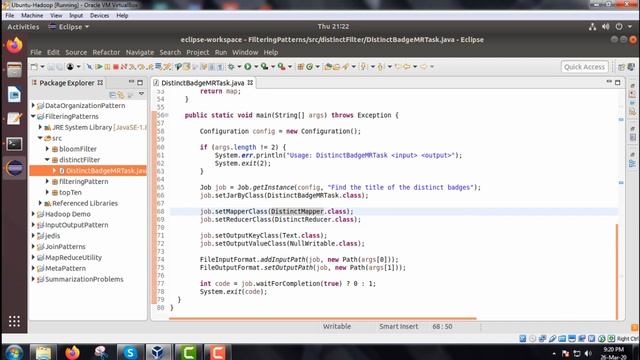Screen dimensions: 640x360
Task: Click the Debug bug icon in the toolbar
Action: 231,67
